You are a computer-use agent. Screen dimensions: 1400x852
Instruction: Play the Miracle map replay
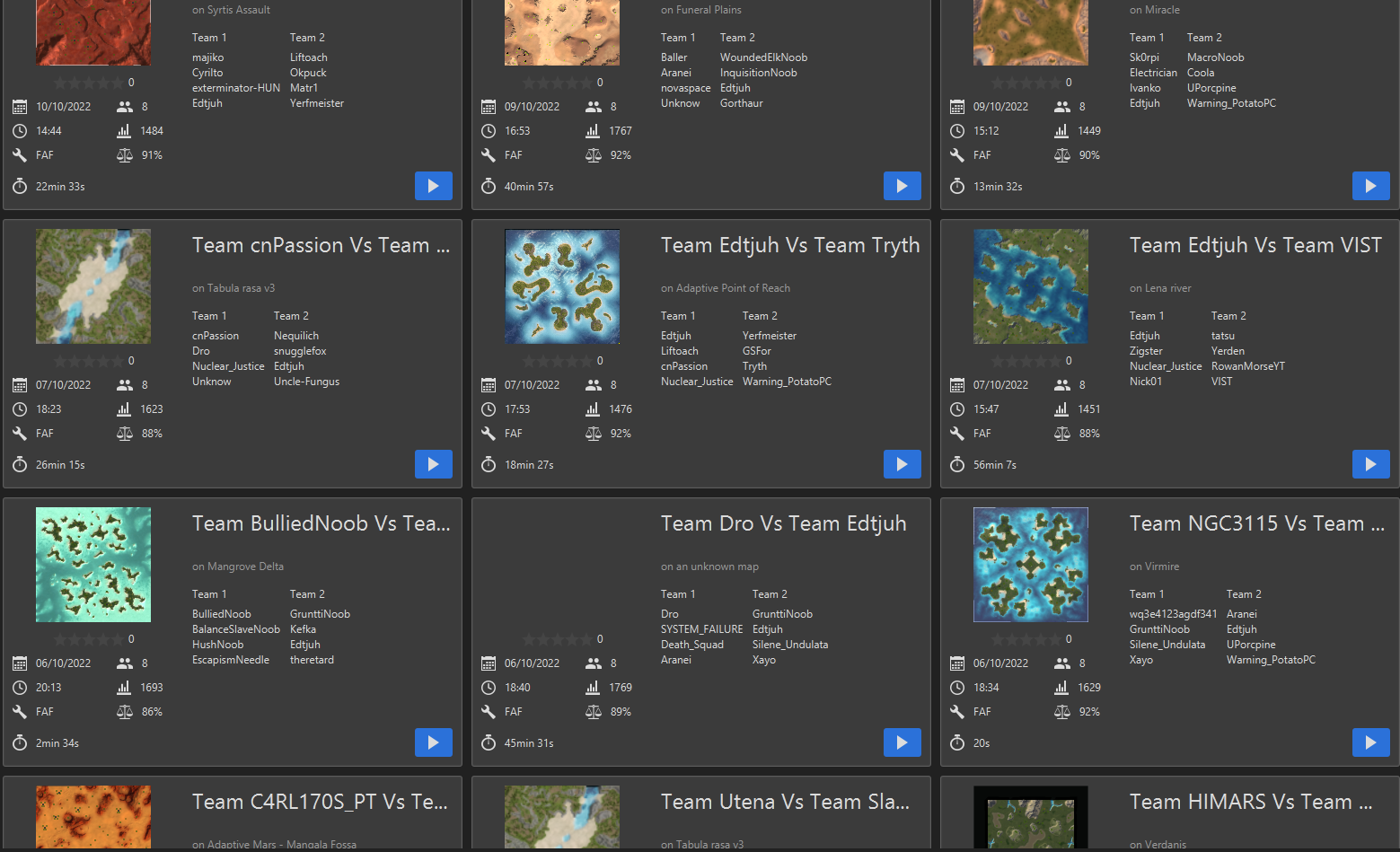(x=1370, y=186)
